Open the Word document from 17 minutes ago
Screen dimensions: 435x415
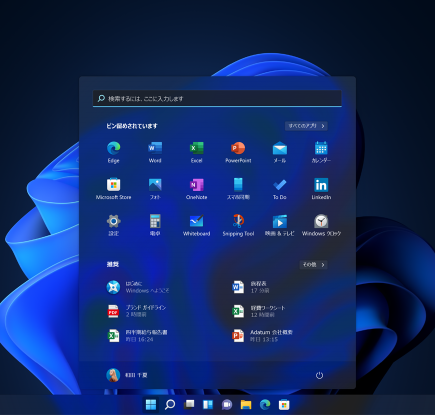[x=251, y=287]
